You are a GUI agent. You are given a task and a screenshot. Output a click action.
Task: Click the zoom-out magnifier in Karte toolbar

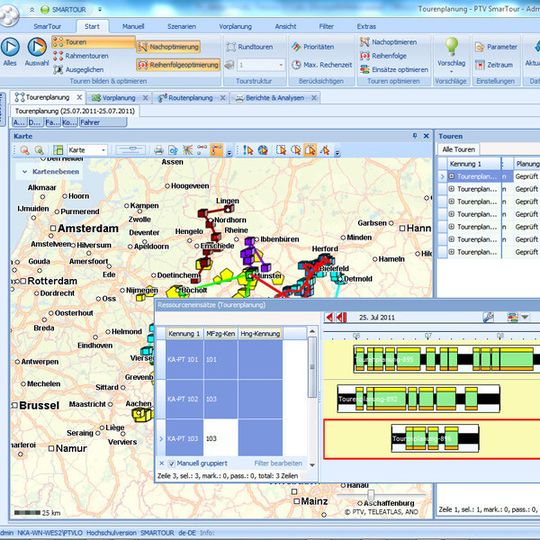(x=24, y=150)
